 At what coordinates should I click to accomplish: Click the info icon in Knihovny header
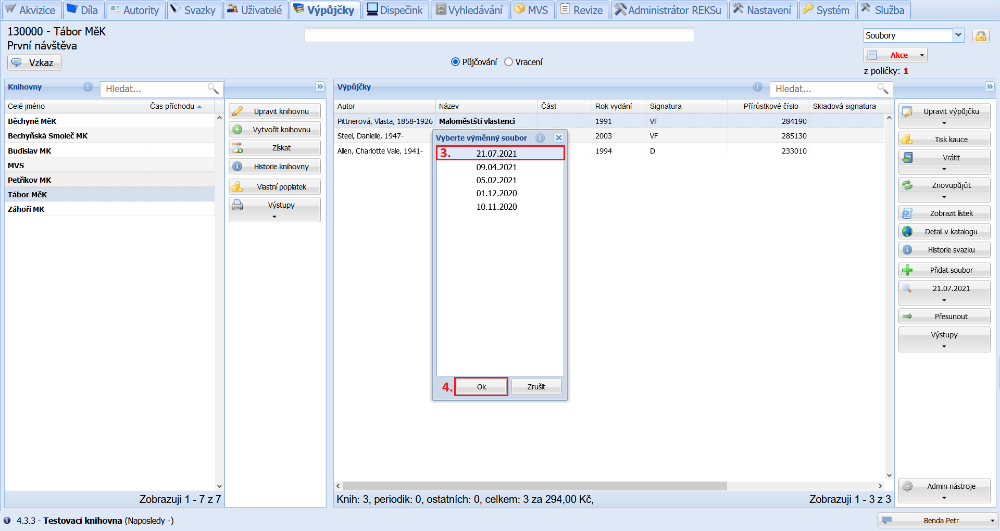click(88, 88)
